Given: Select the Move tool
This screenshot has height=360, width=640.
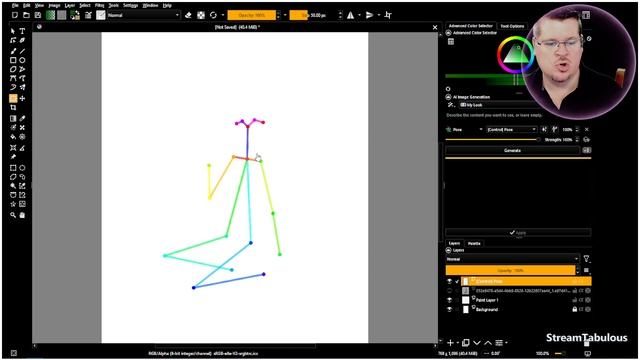Looking at the screenshot, I should [x=22, y=98].
